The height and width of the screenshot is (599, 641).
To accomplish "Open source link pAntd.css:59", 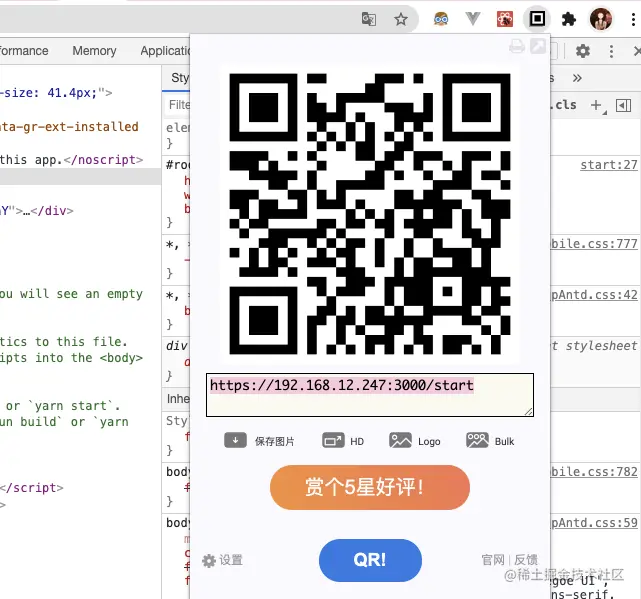I will point(594,523).
